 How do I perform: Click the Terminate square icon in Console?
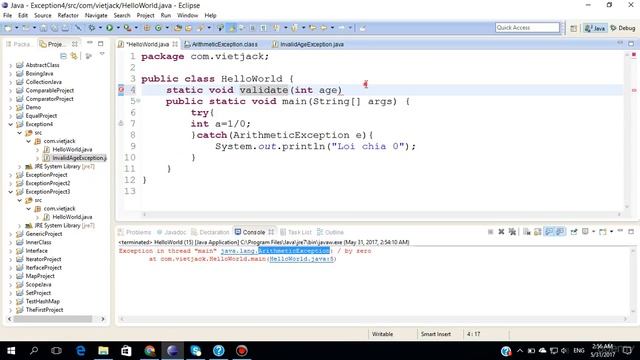coord(490,232)
